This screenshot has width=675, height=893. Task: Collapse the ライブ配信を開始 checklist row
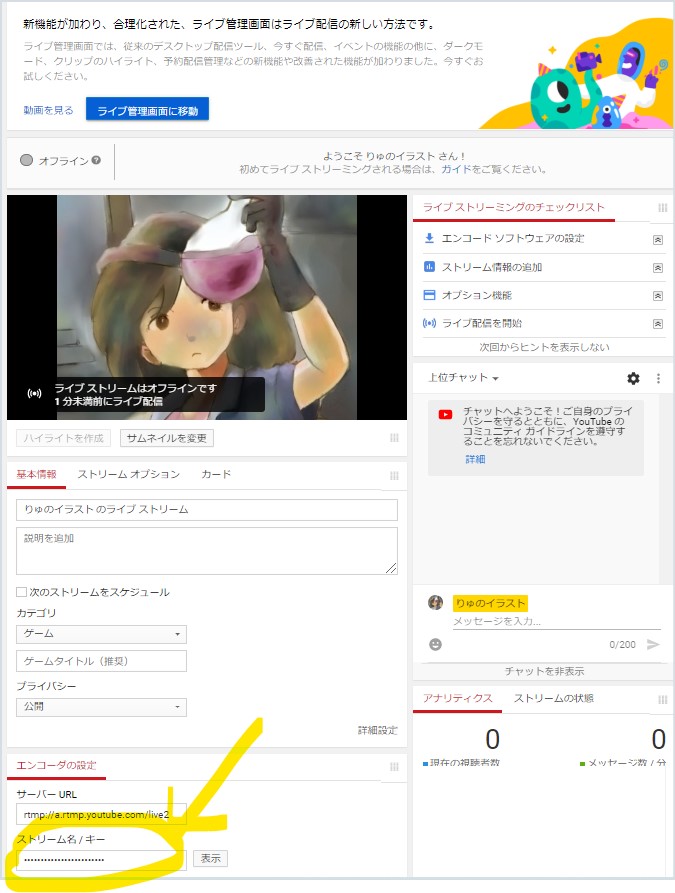(x=657, y=323)
